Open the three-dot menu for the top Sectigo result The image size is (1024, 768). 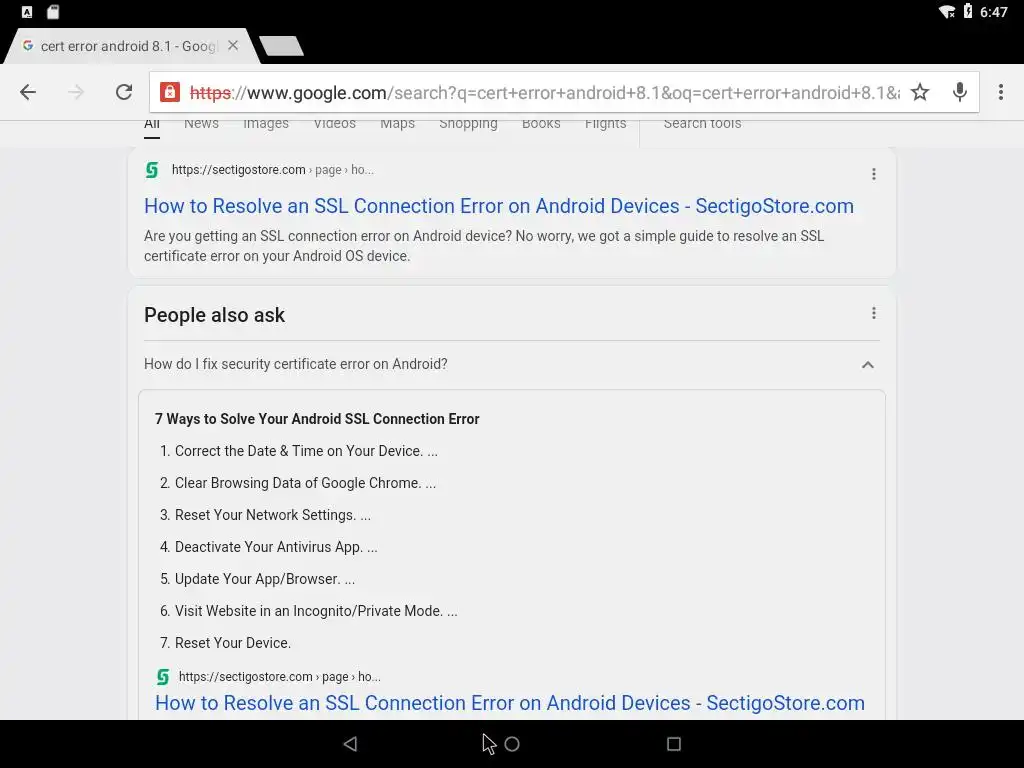point(873,174)
